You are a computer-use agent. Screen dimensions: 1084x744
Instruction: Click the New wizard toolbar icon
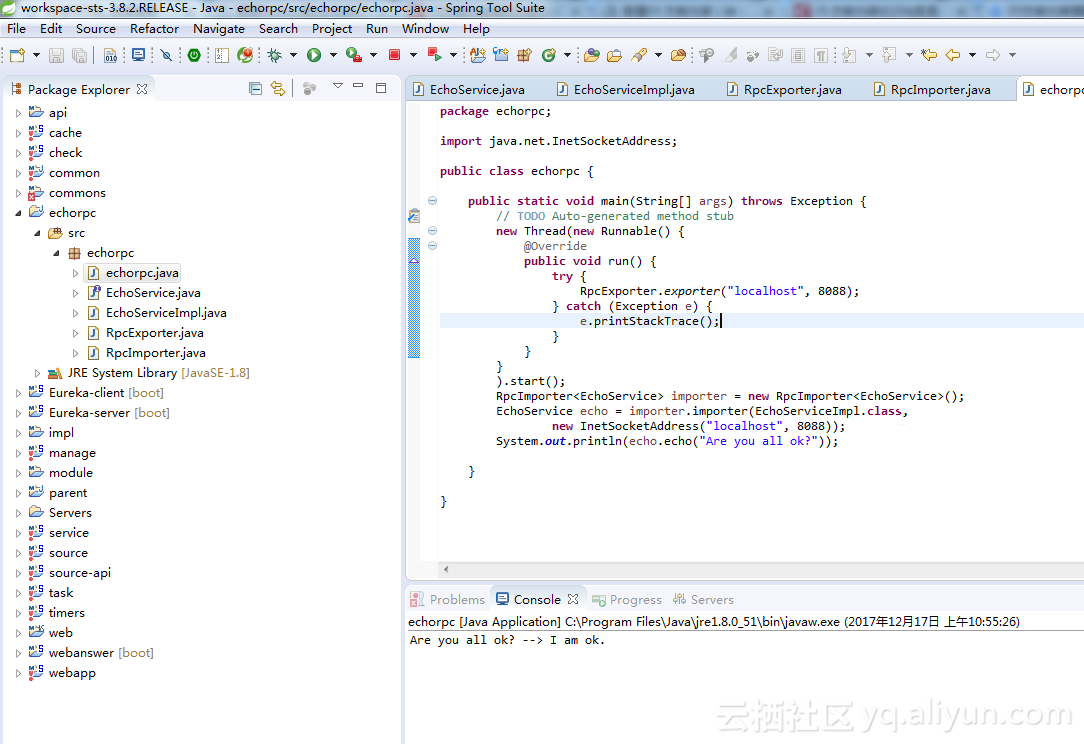(17, 55)
